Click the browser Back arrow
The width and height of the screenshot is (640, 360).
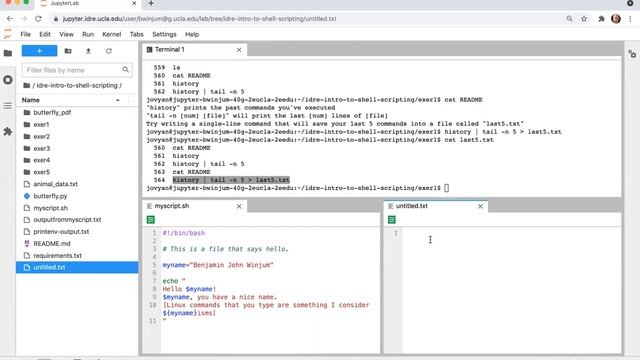pos(10,19)
